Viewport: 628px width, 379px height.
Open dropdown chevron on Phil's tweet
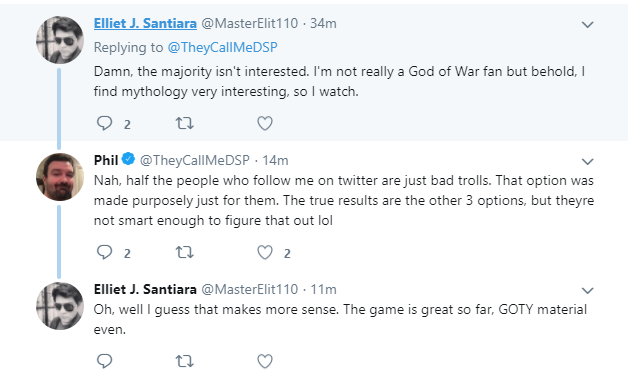(587, 162)
